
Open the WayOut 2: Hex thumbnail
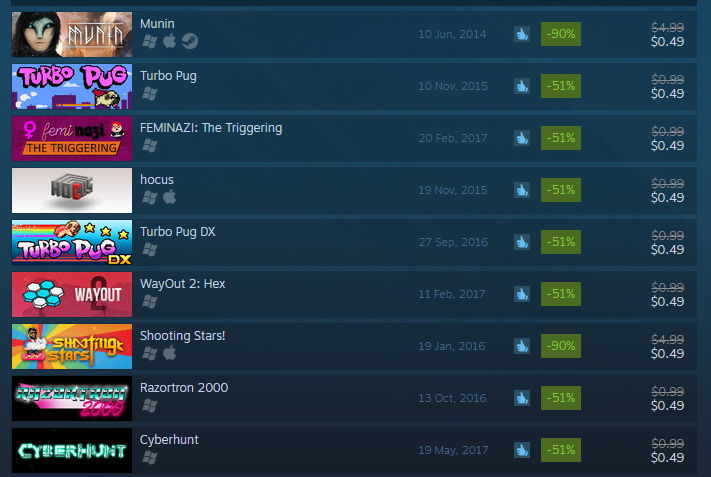(x=72, y=294)
